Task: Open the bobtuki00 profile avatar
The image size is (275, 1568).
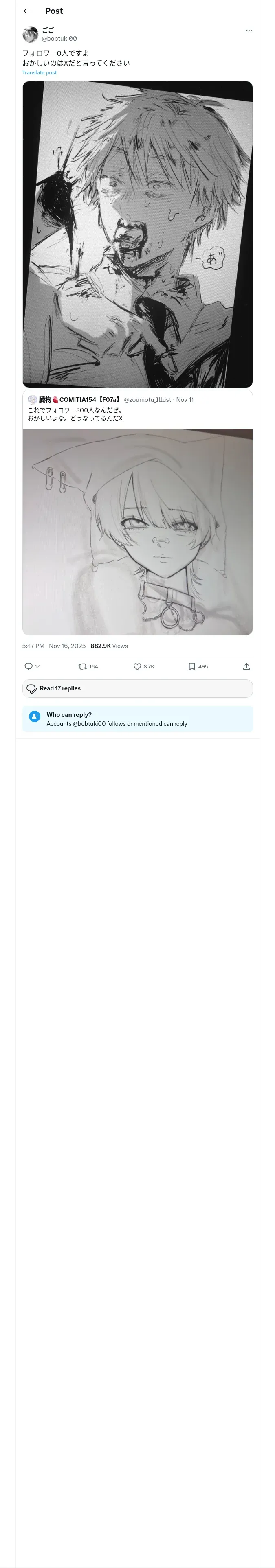Action: pos(31,34)
